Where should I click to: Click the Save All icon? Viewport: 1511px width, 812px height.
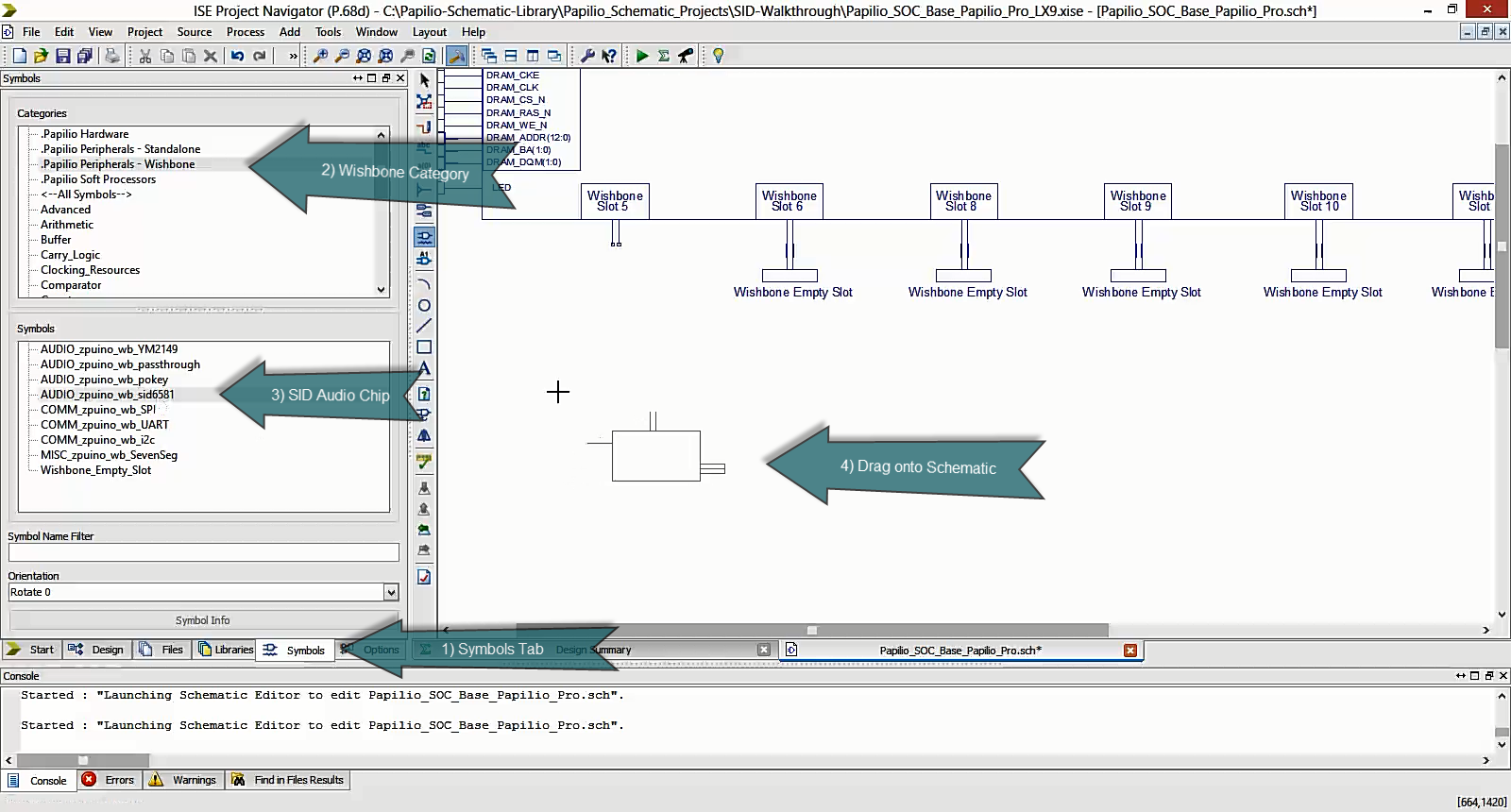click(84, 56)
